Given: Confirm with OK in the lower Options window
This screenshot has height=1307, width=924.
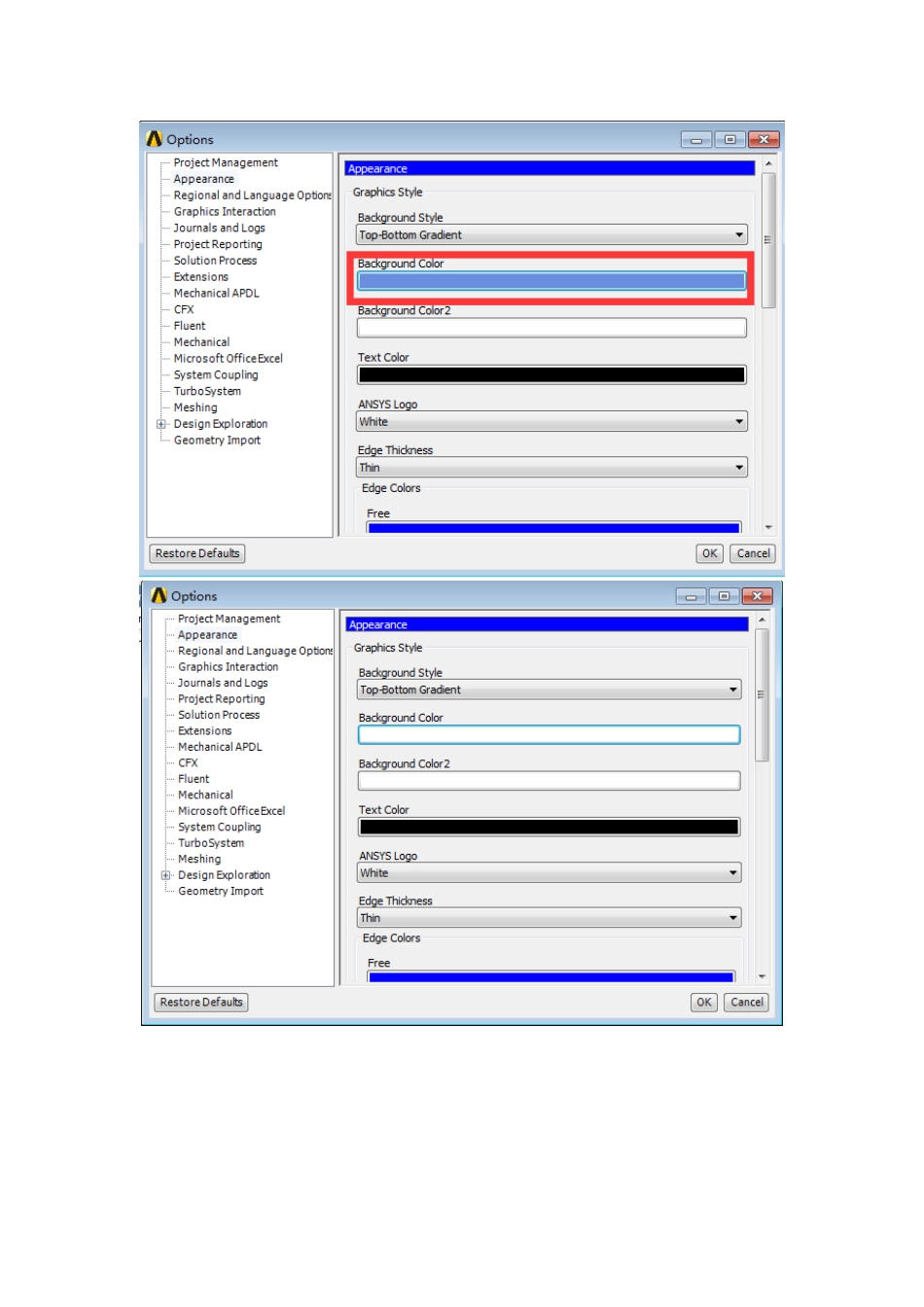Looking at the screenshot, I should 704,1003.
